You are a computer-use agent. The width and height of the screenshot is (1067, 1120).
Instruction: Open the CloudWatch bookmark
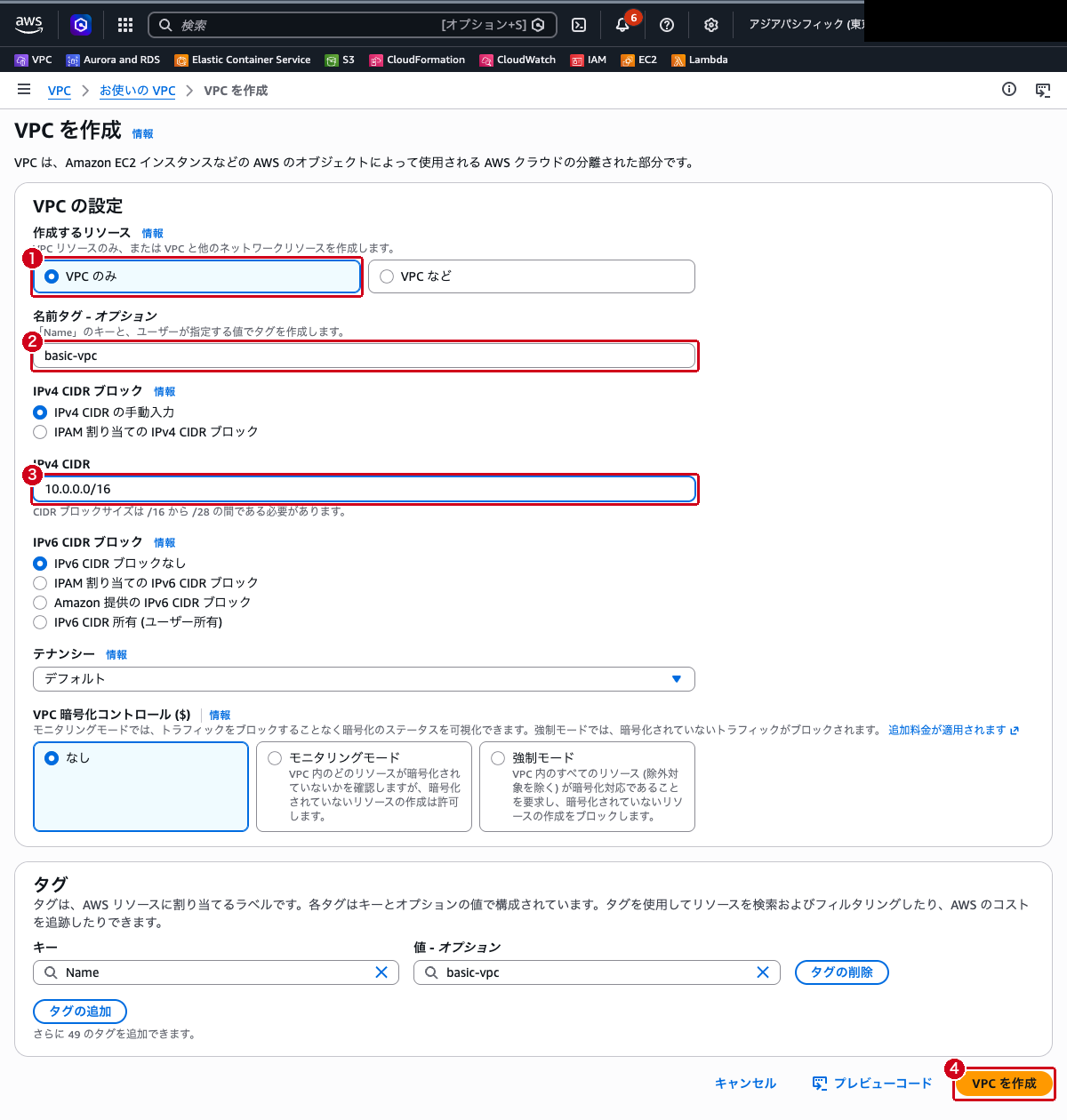point(517,60)
